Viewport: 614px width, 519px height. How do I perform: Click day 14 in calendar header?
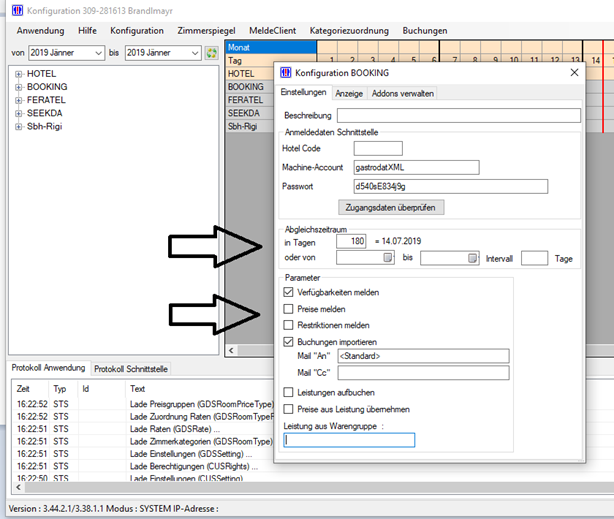595,60
